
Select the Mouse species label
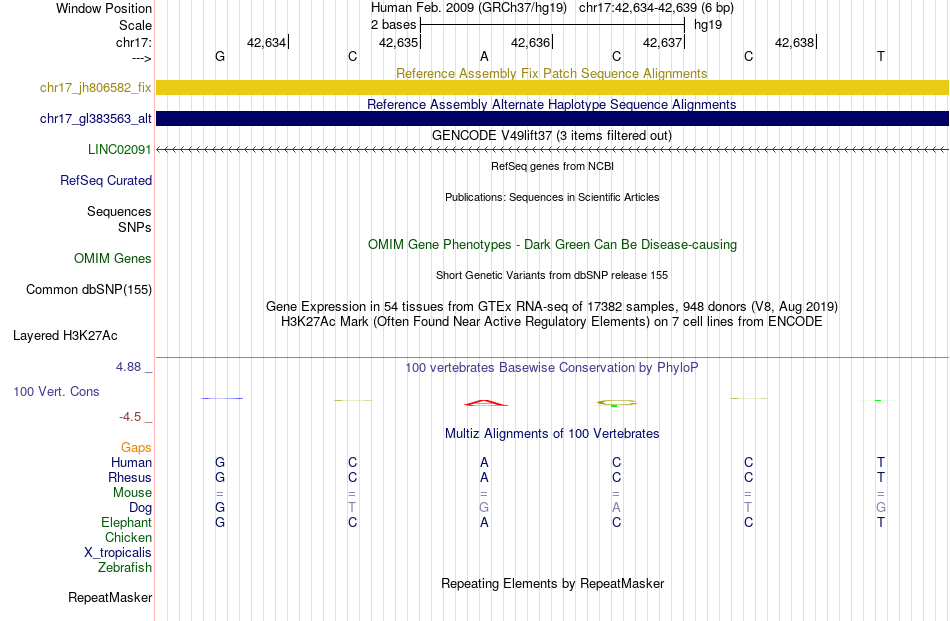coord(132,493)
